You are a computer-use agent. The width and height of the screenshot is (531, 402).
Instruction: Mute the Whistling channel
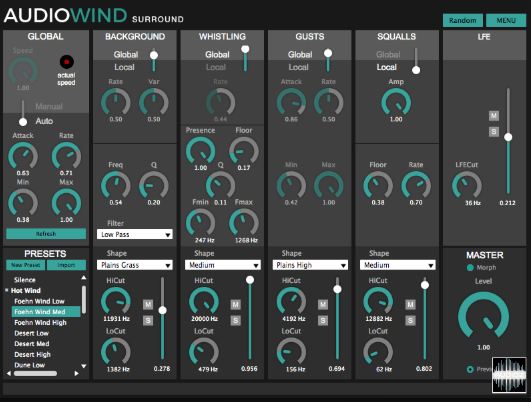click(236, 304)
